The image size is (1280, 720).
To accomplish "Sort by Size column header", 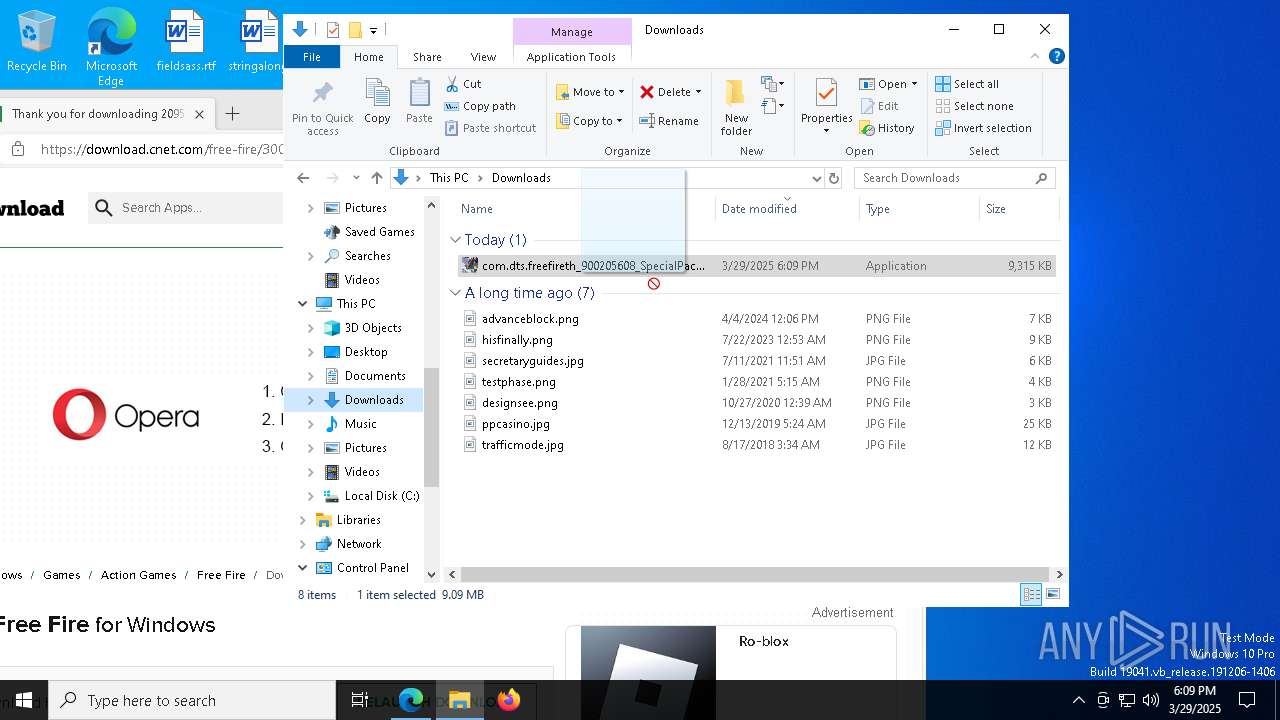I will point(996,209).
